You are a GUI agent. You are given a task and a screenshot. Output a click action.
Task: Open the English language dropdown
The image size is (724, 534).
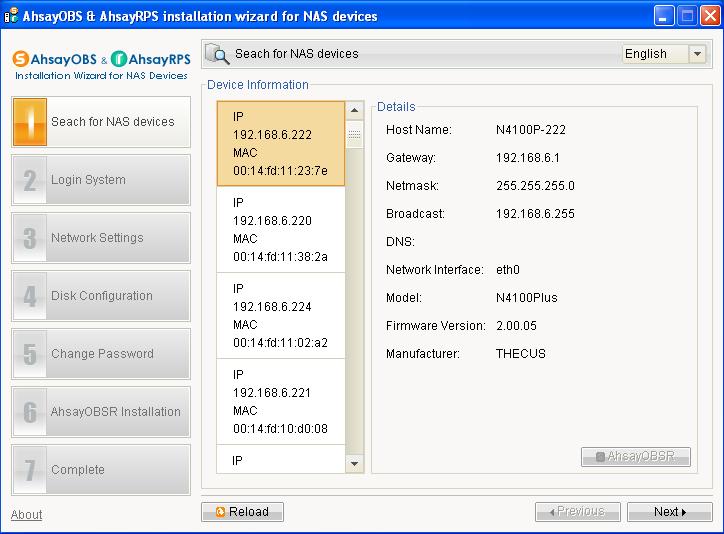(664, 54)
